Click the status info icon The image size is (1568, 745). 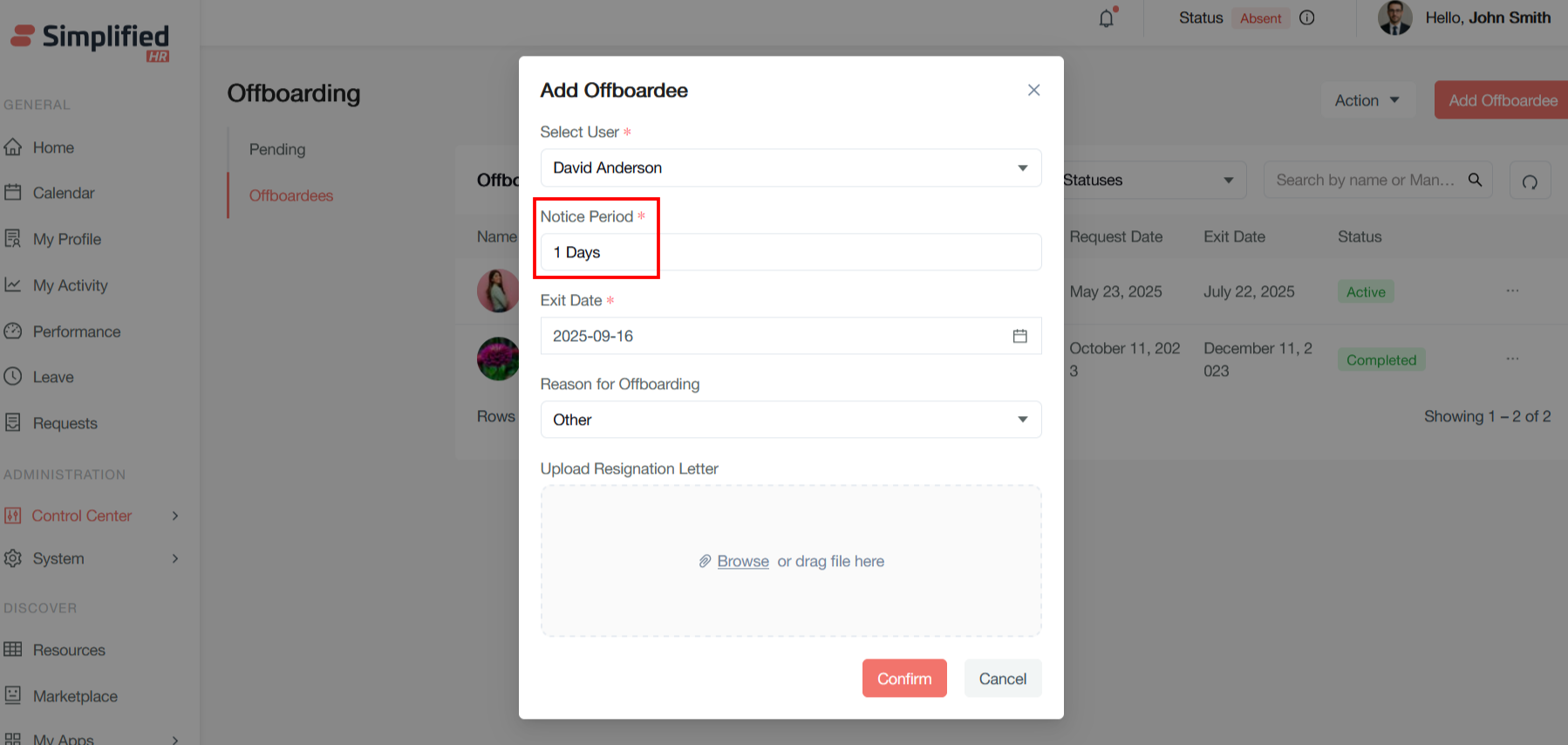pos(1306,18)
